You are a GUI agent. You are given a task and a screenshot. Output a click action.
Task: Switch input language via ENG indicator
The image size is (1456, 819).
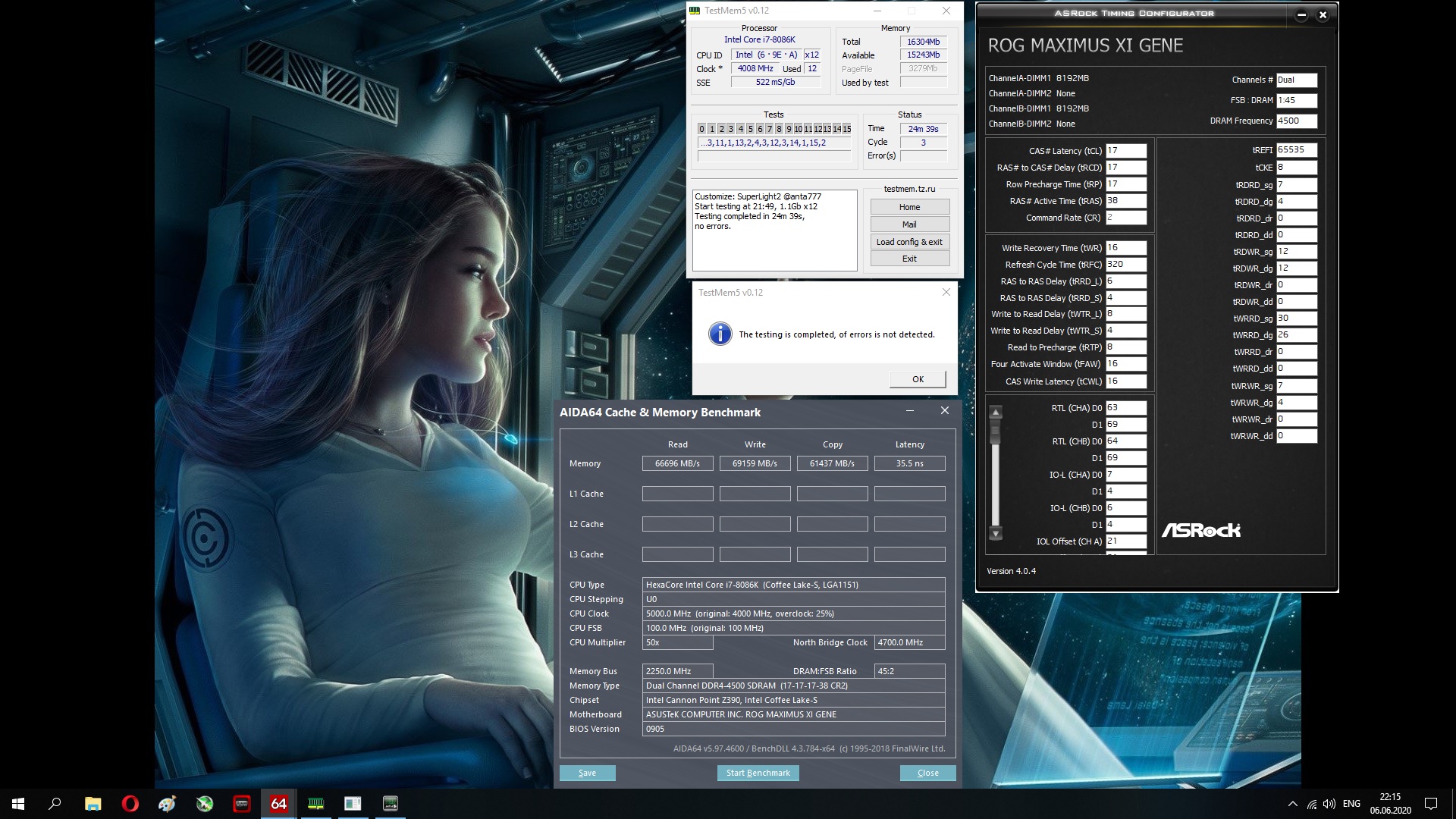point(1351,804)
